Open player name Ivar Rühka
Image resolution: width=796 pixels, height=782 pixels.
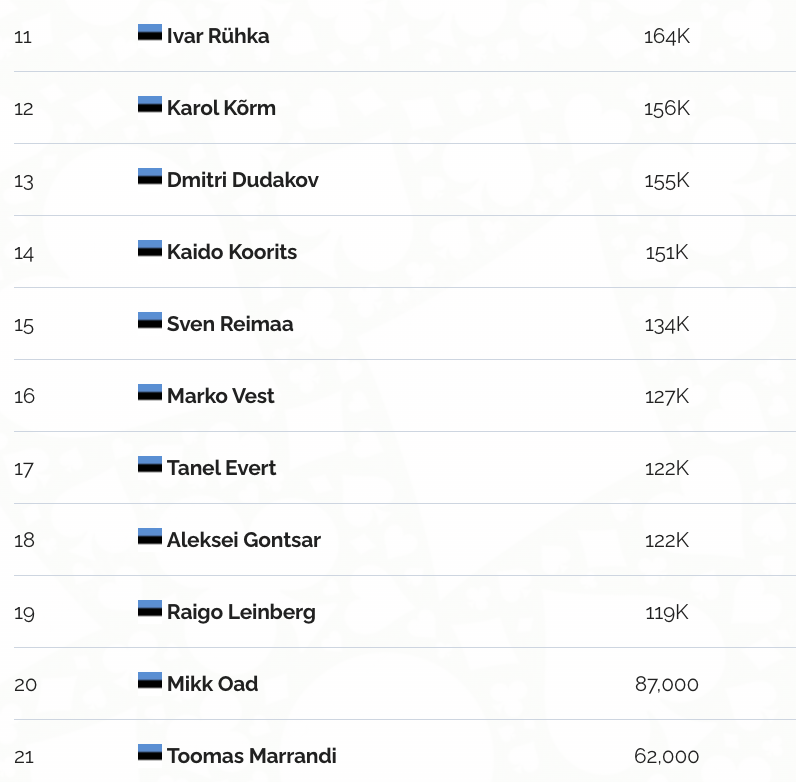(x=218, y=36)
